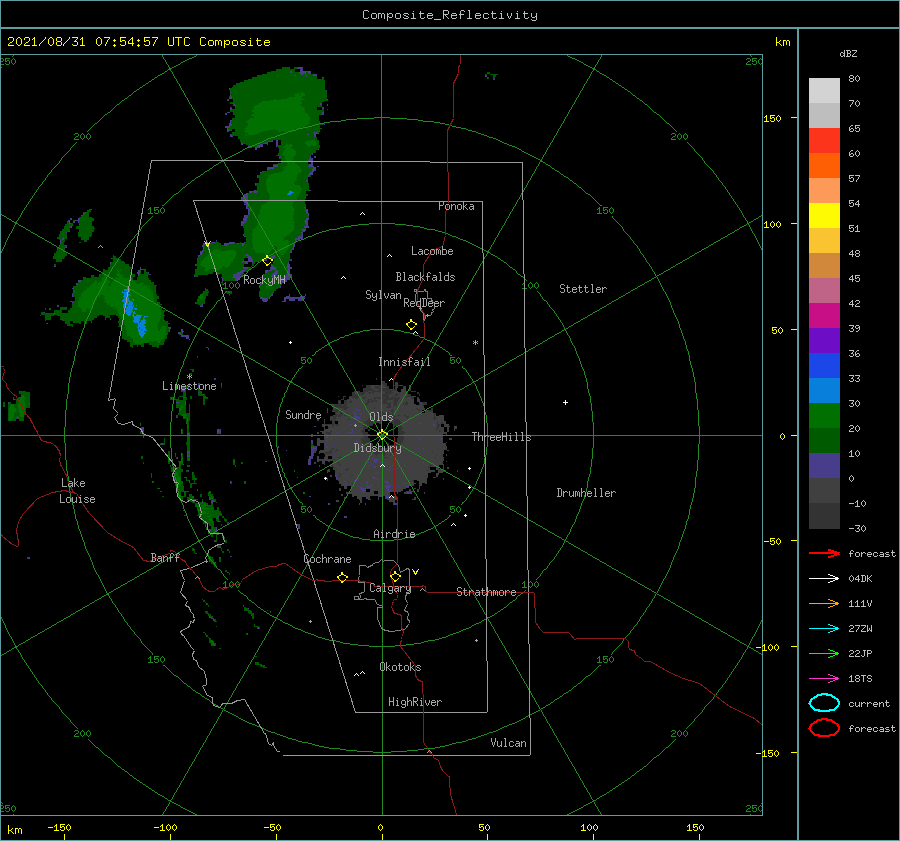Click the yellow diamond marker below Cochrane

(343, 577)
